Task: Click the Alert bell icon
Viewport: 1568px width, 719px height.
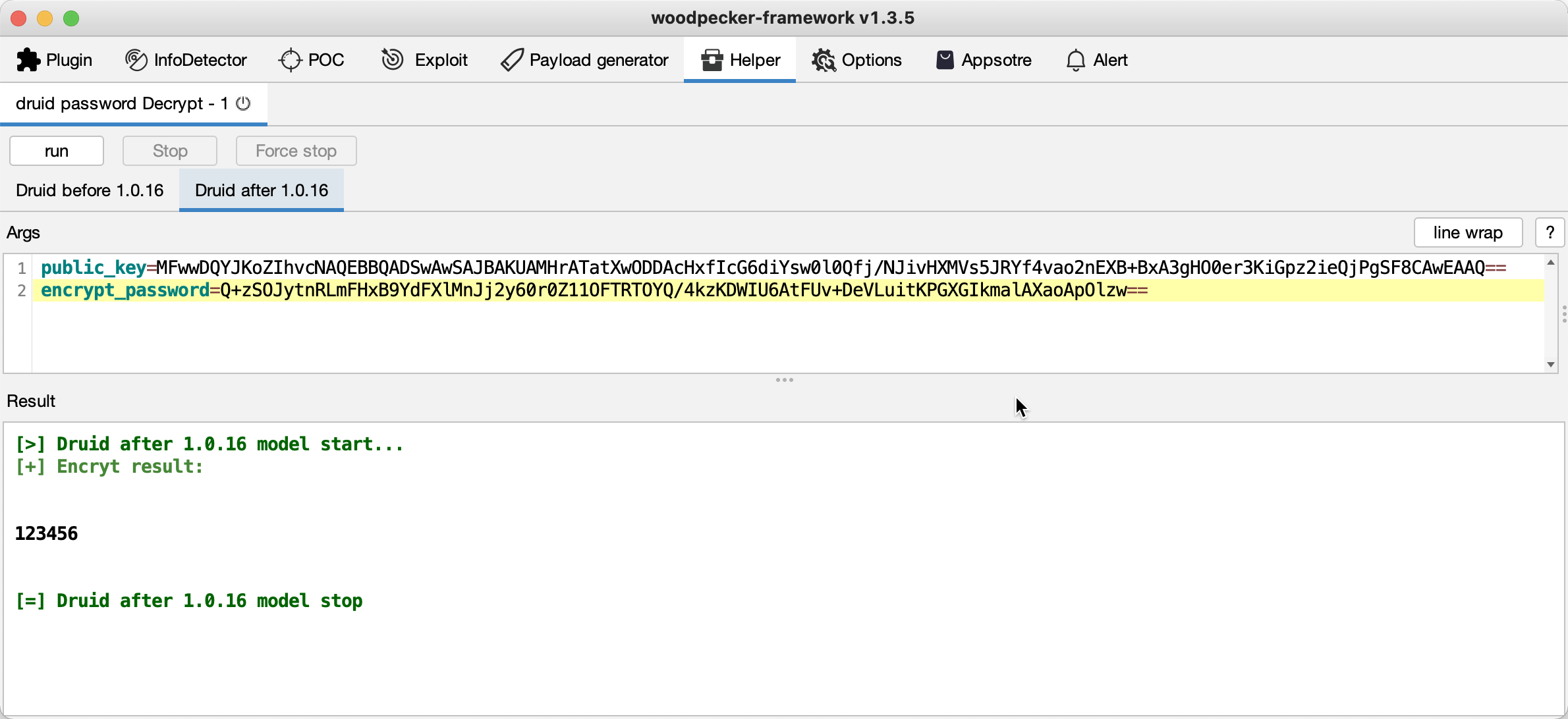Action: coord(1075,60)
